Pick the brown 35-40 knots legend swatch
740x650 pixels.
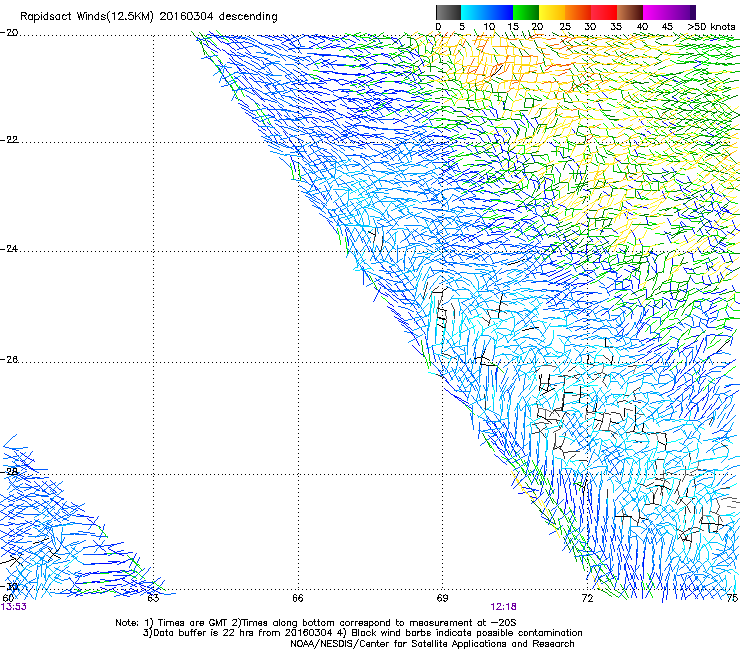[630, 12]
